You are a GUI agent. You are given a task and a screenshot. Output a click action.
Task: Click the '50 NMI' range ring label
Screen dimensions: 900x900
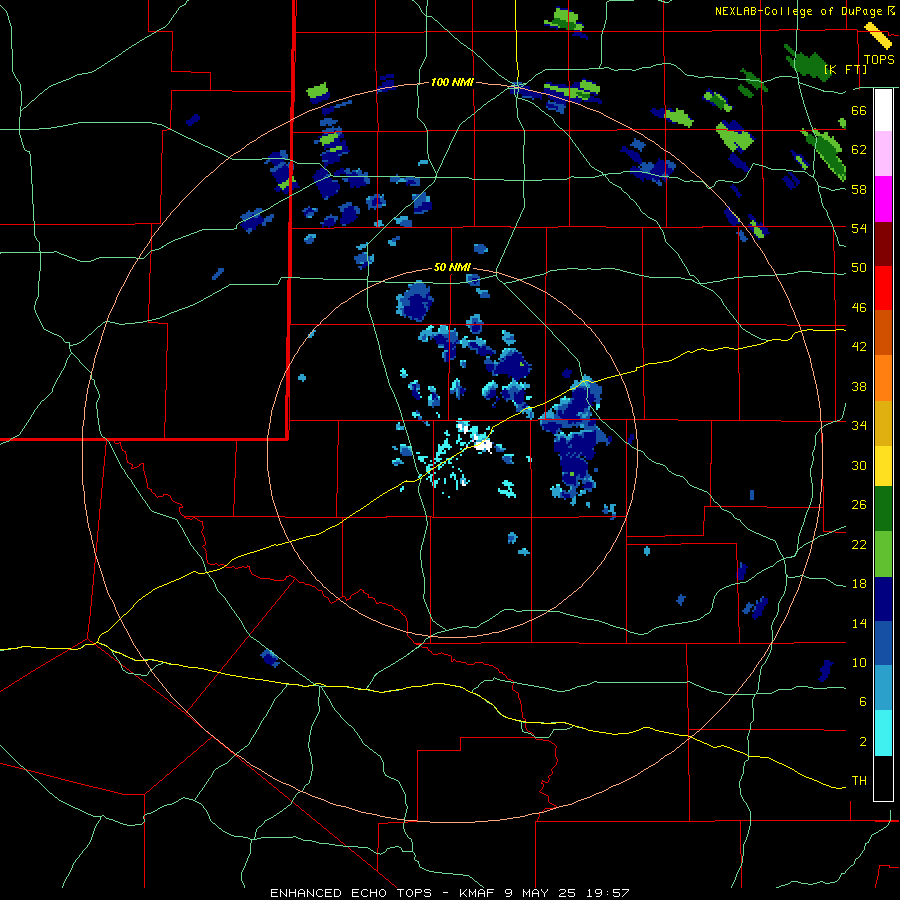tap(452, 267)
